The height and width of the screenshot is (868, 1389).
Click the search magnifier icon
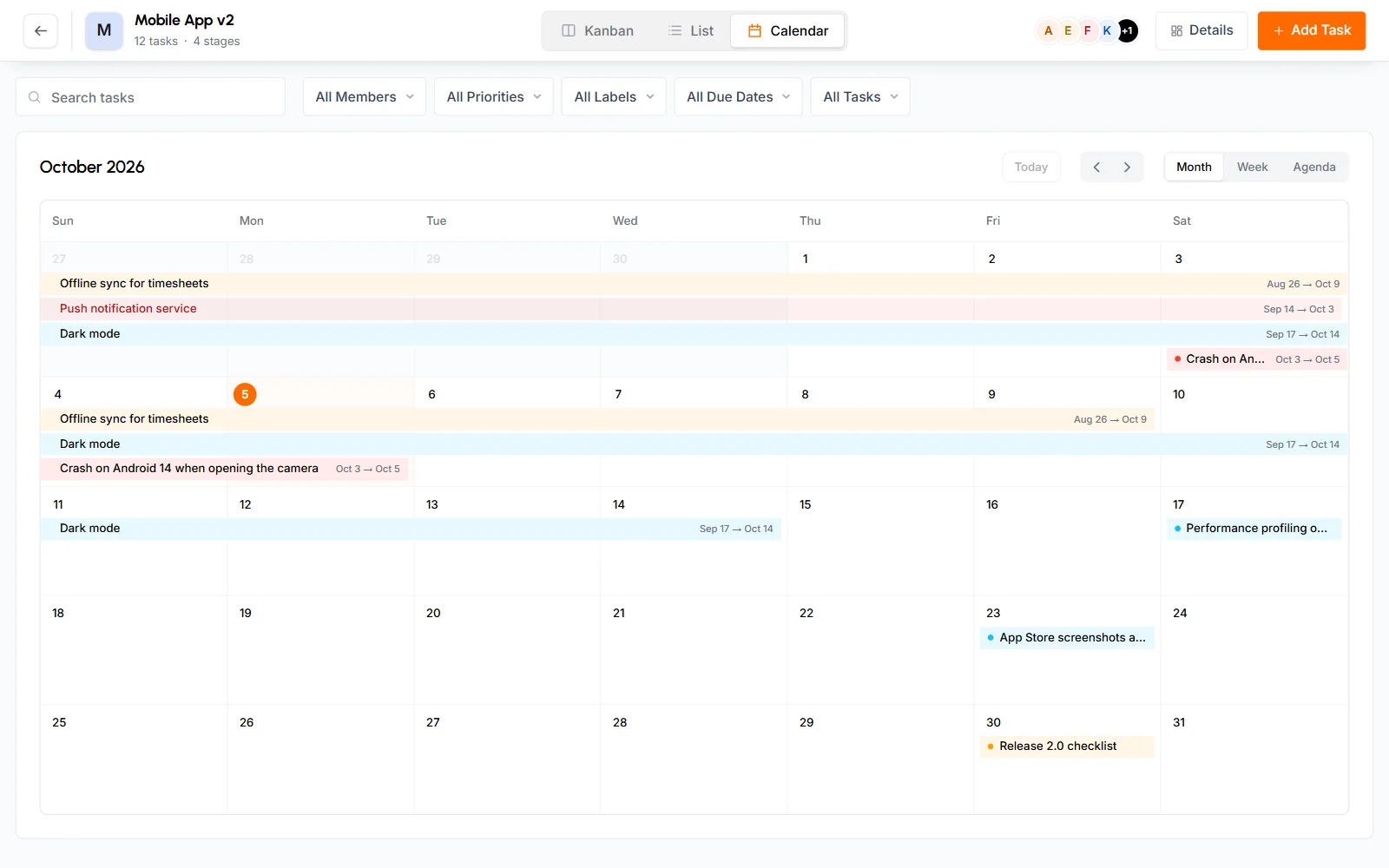pyautogui.click(x=35, y=97)
